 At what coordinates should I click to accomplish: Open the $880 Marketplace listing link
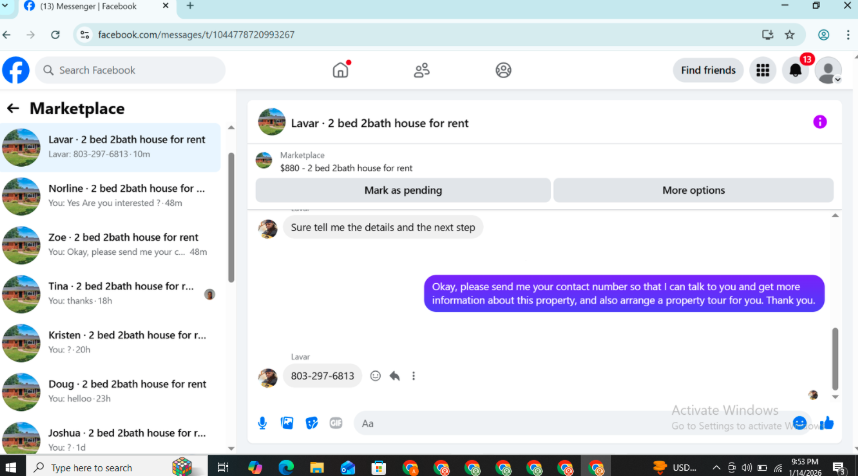pos(346,168)
